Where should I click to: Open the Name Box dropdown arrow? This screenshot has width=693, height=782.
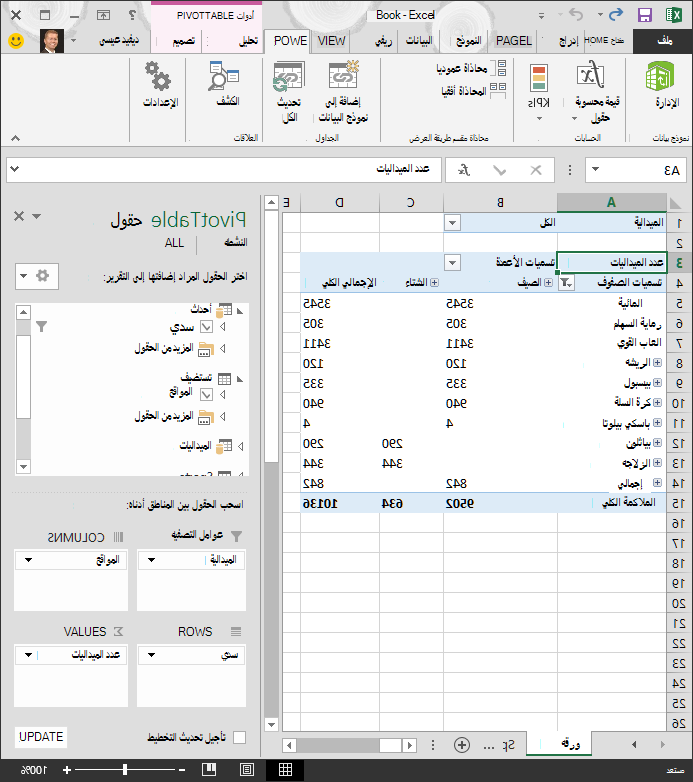click(595, 170)
